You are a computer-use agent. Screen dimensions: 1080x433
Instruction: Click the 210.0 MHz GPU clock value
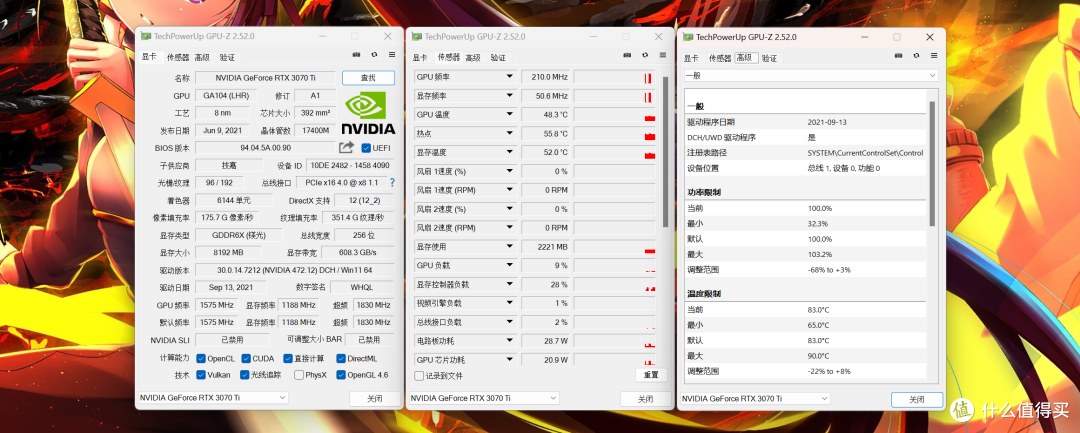(546, 77)
